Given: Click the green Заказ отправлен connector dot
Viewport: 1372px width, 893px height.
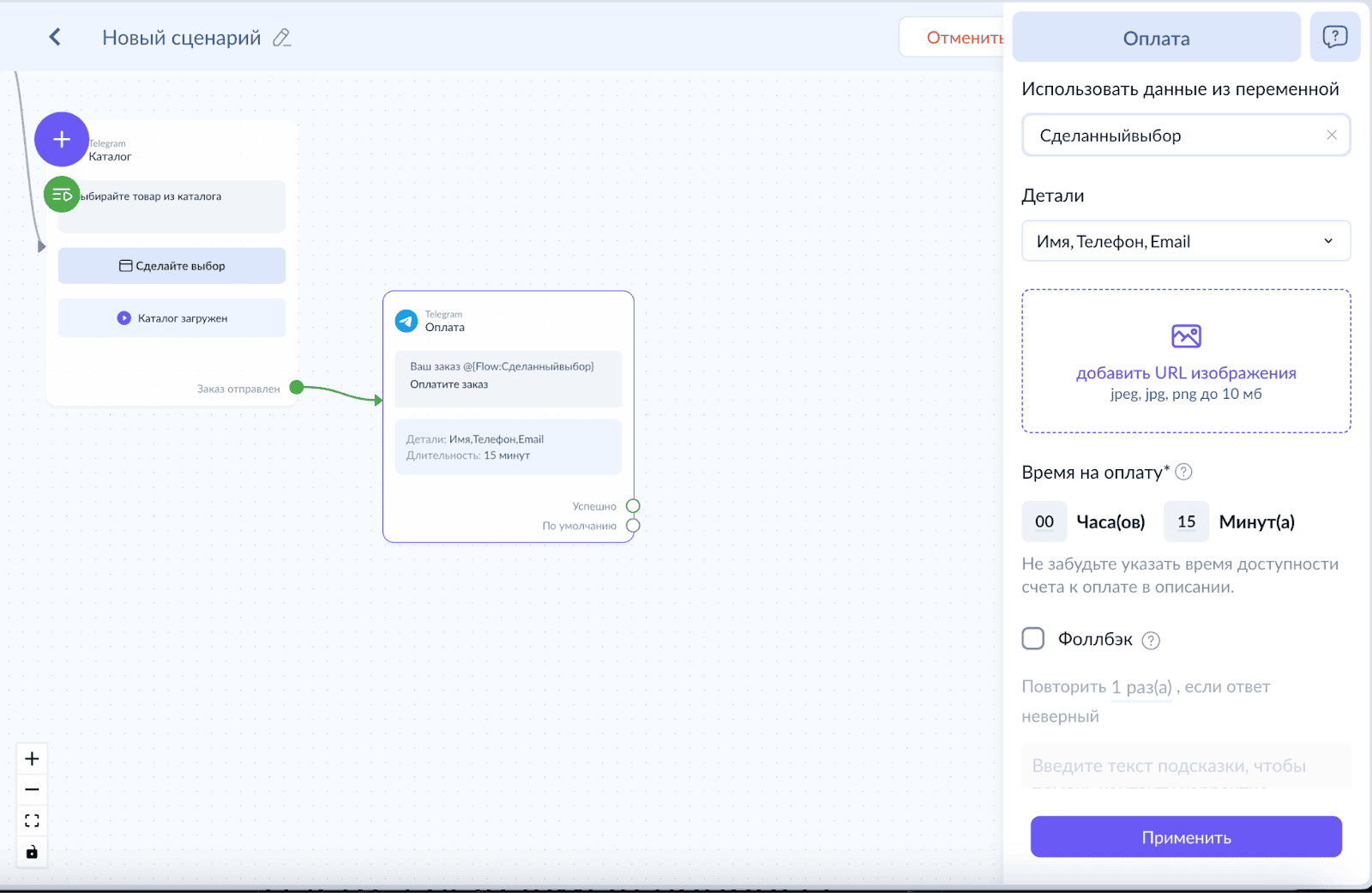Looking at the screenshot, I should point(297,387).
